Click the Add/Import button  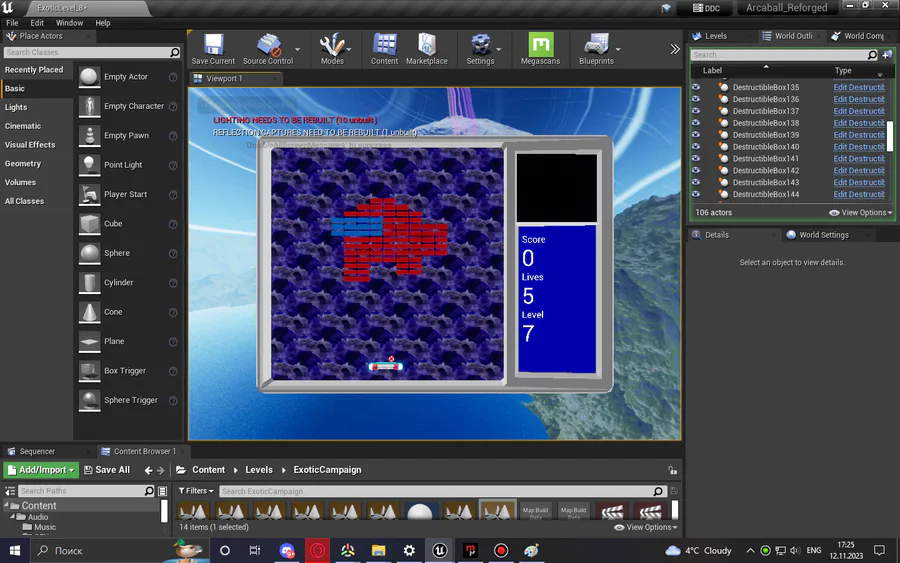[41, 470]
